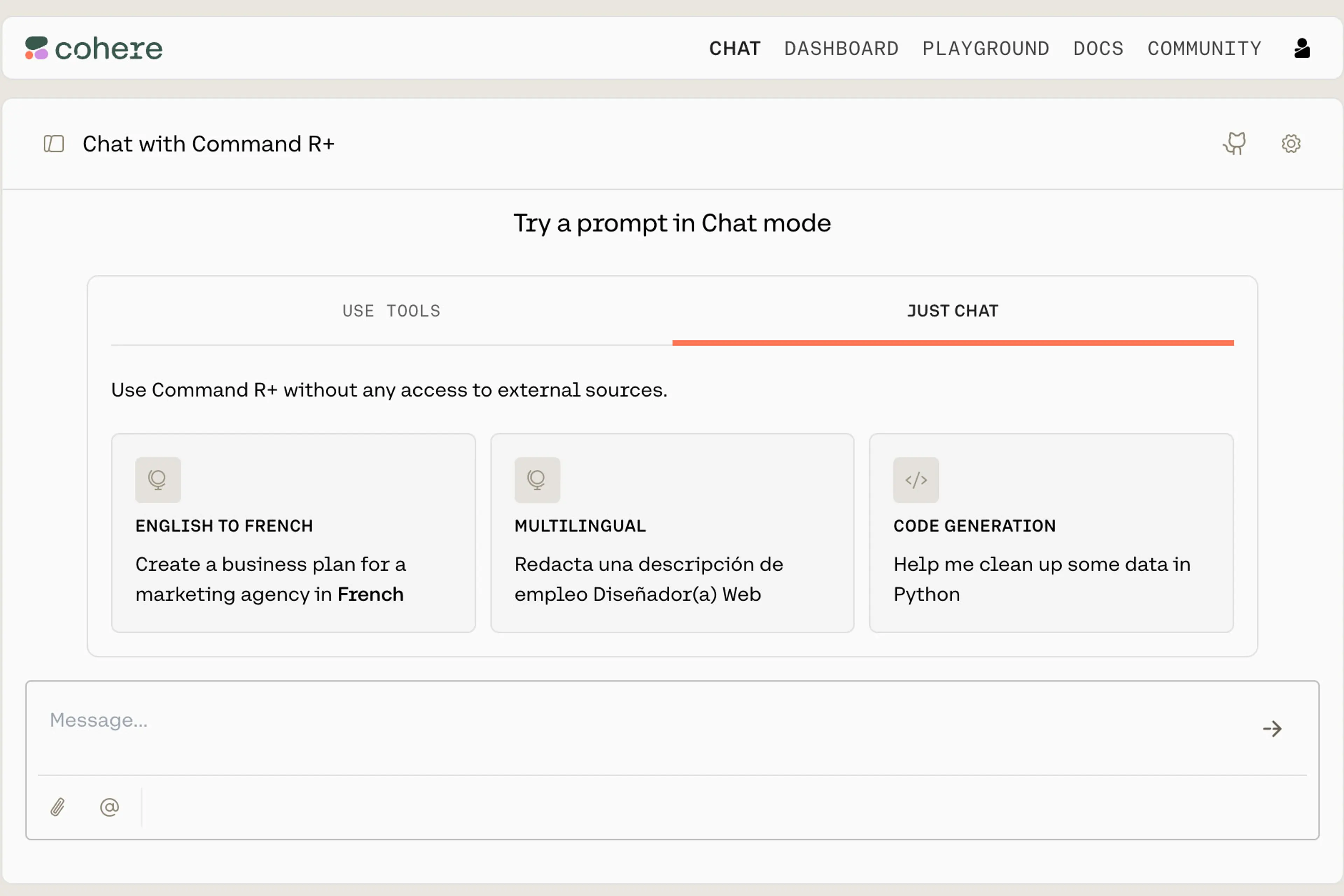Choose the Code Generation prompt card

pos(1051,533)
